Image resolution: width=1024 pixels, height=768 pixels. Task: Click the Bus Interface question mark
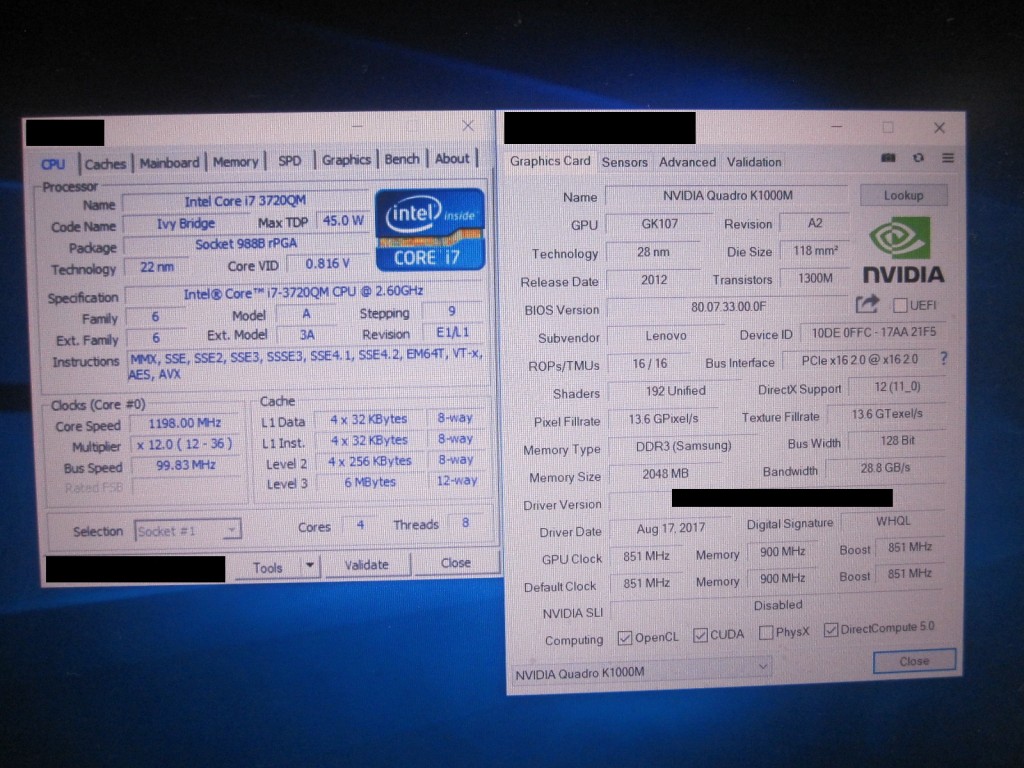pyautogui.click(x=943, y=359)
